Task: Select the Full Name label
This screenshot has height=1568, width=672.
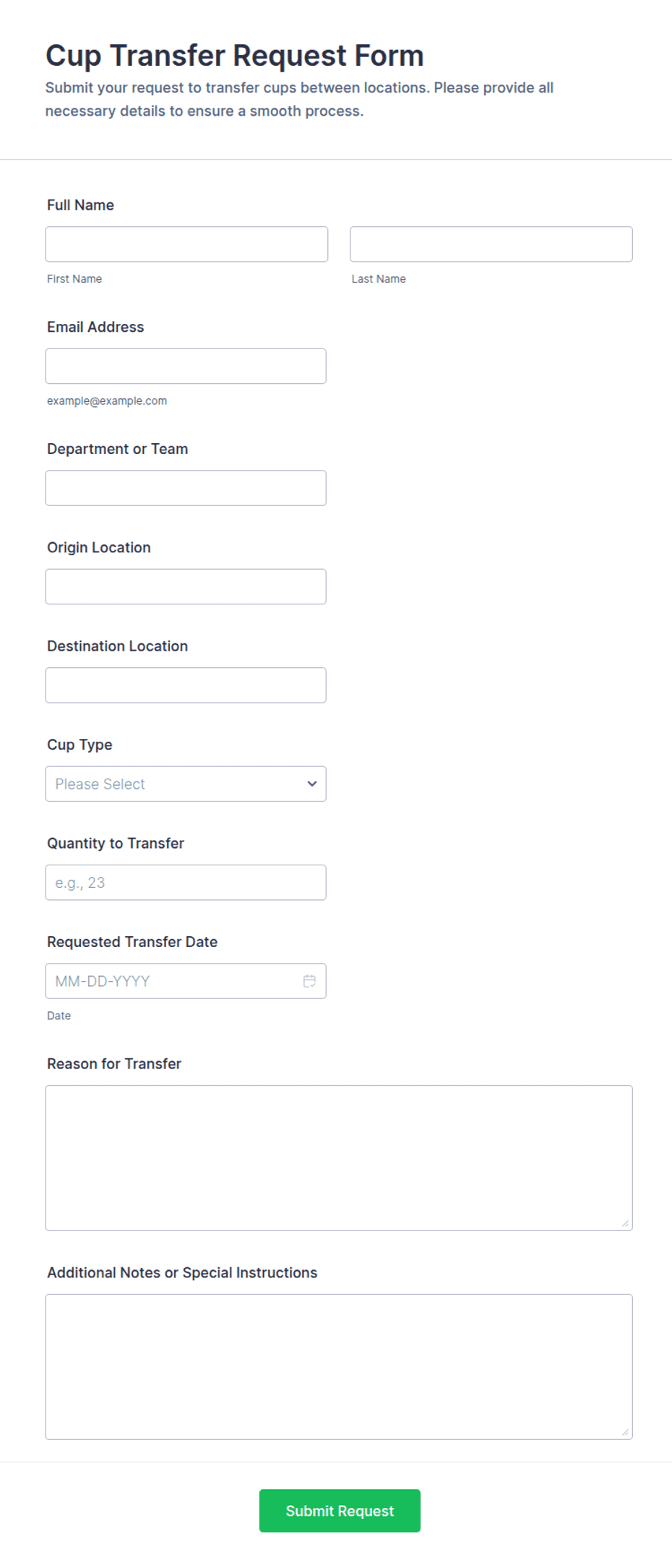Action: [80, 205]
